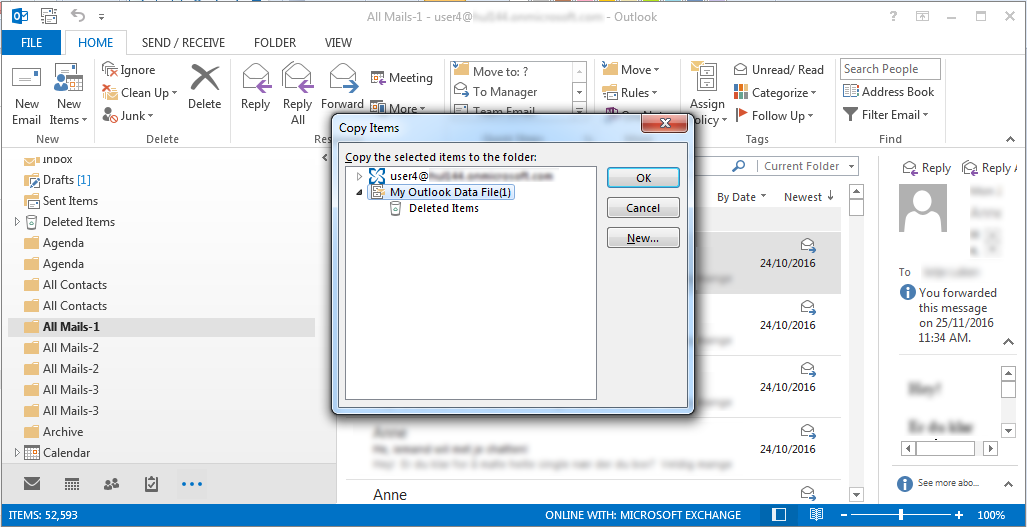The height and width of the screenshot is (527, 1027).
Task: Click the New... folder button
Action: pyautogui.click(x=643, y=238)
